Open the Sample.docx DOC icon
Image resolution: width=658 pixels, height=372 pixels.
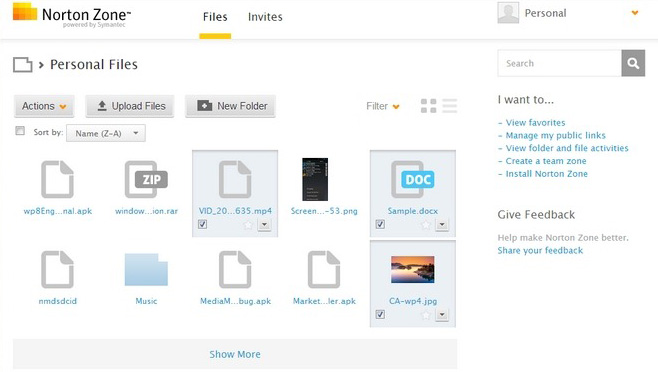413,179
